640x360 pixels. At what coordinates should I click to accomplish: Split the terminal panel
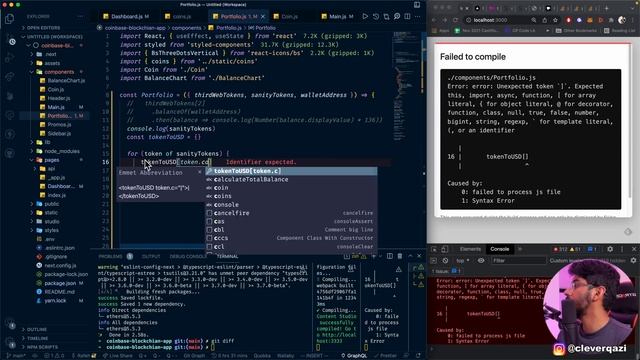coord(389,256)
